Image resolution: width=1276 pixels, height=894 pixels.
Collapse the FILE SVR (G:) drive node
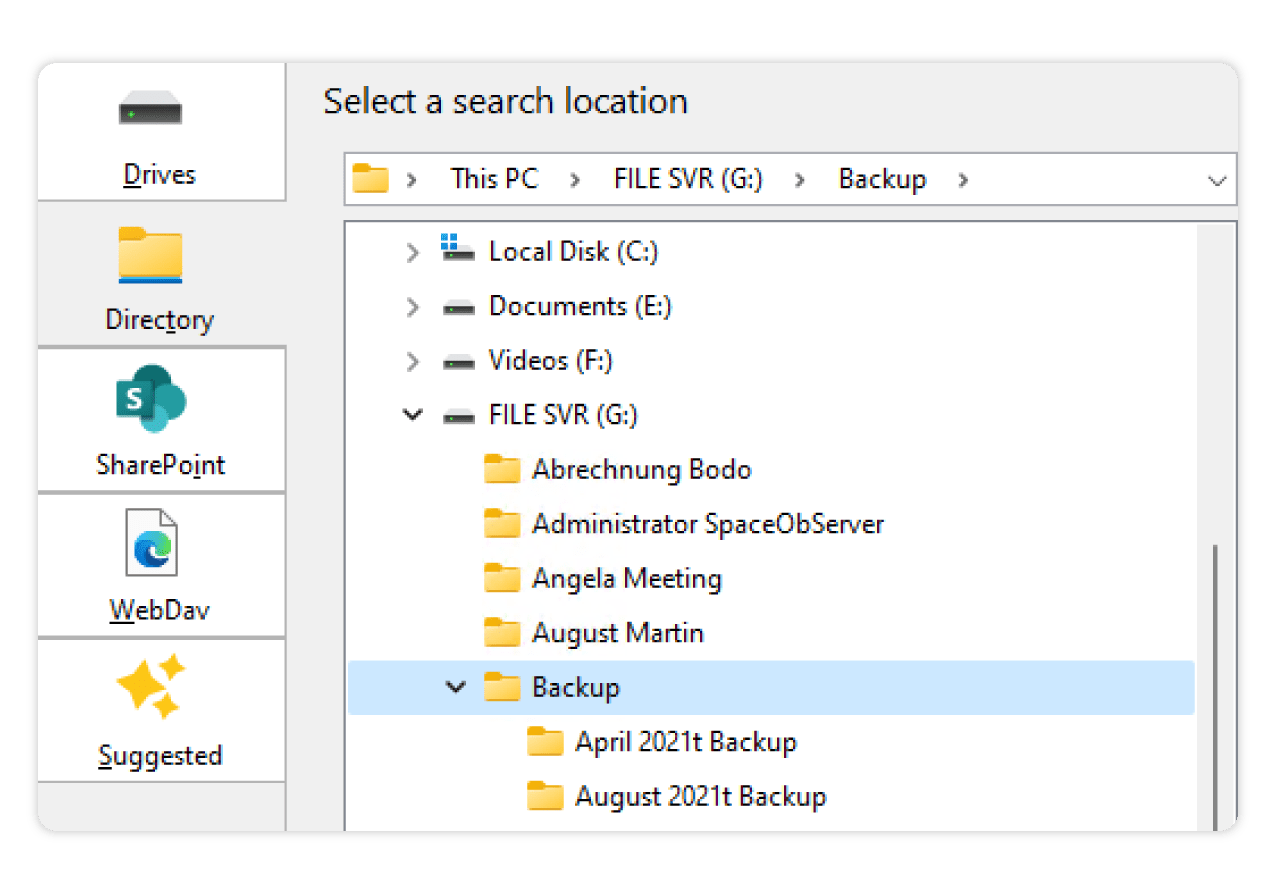(412, 415)
